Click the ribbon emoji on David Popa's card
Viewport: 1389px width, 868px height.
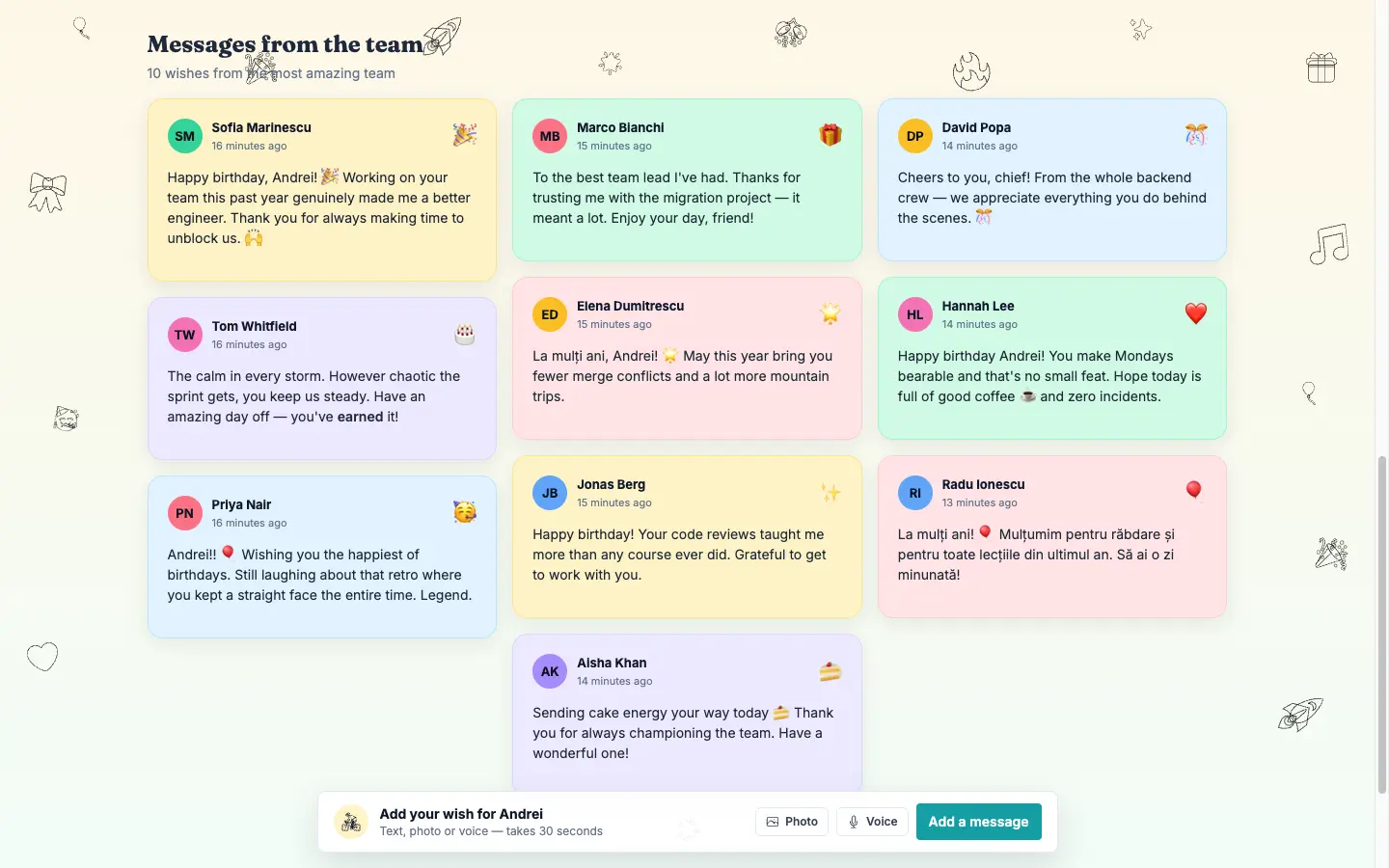[x=1196, y=135]
